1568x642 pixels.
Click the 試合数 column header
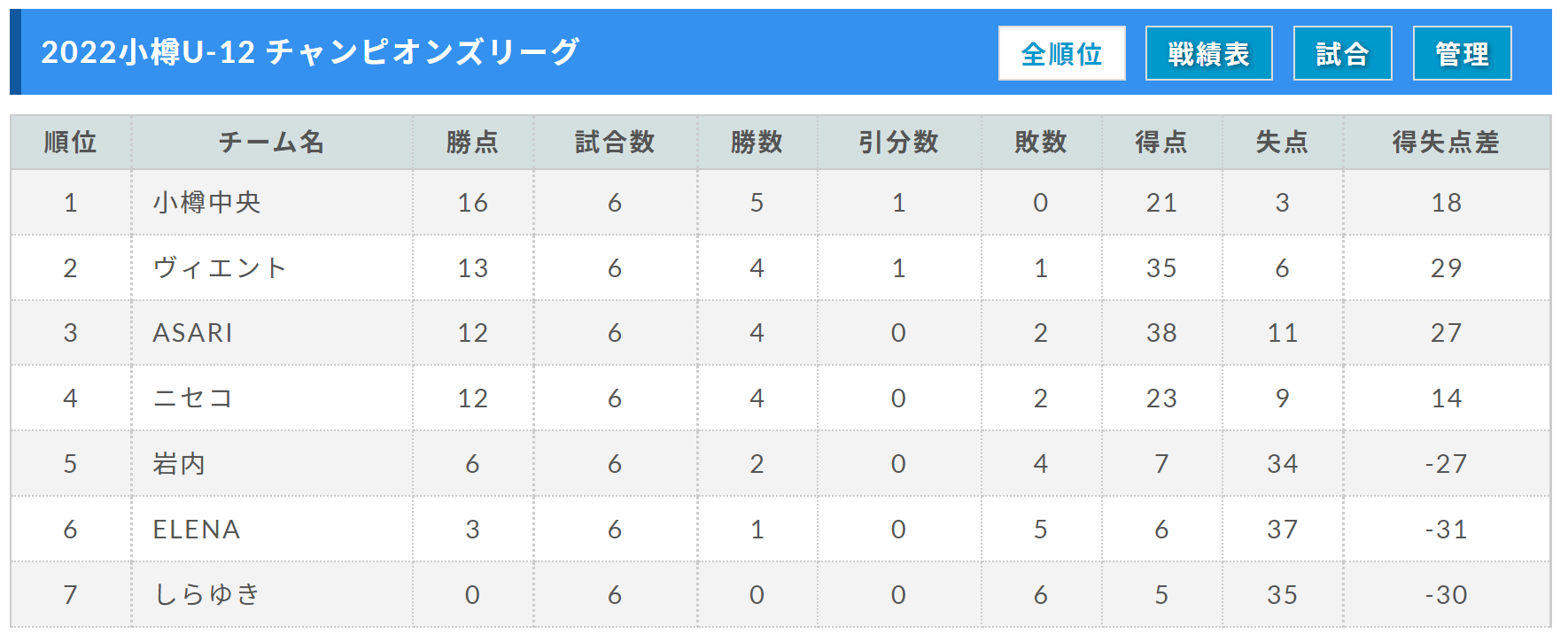tap(615, 142)
